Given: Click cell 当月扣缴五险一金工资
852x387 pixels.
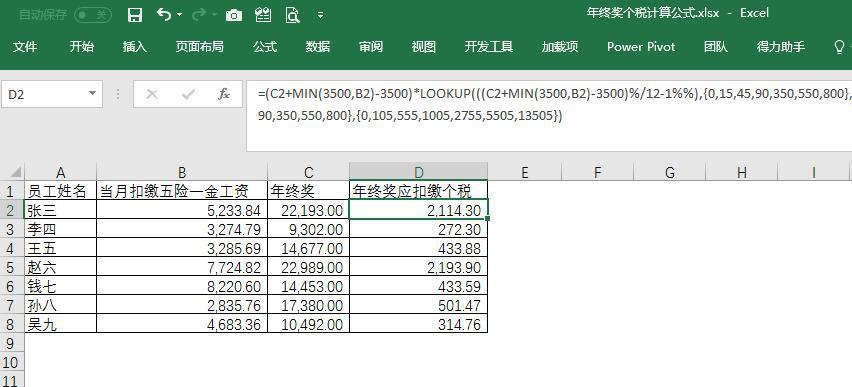Looking at the screenshot, I should (182, 191).
